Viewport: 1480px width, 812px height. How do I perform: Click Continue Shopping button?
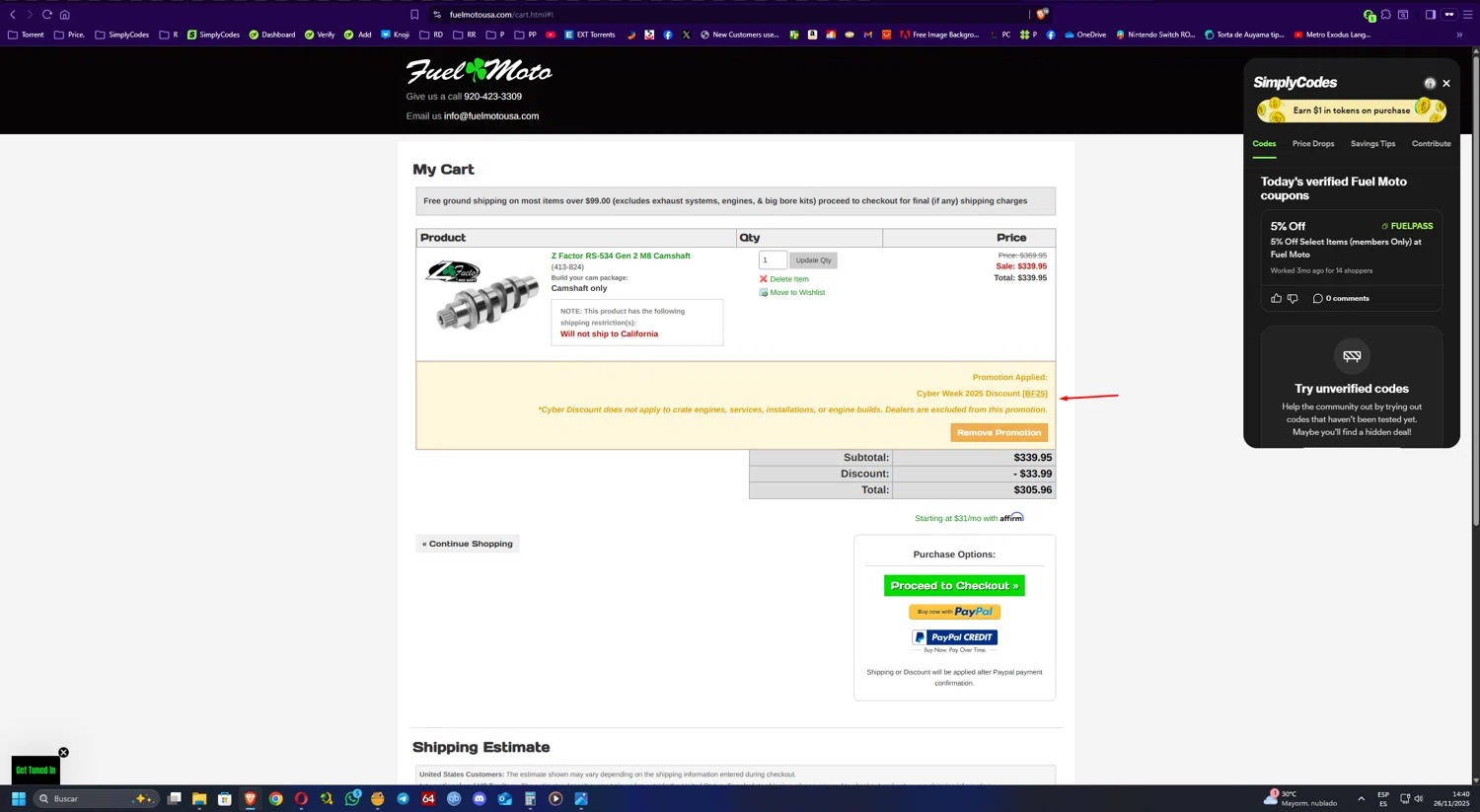pyautogui.click(x=468, y=544)
